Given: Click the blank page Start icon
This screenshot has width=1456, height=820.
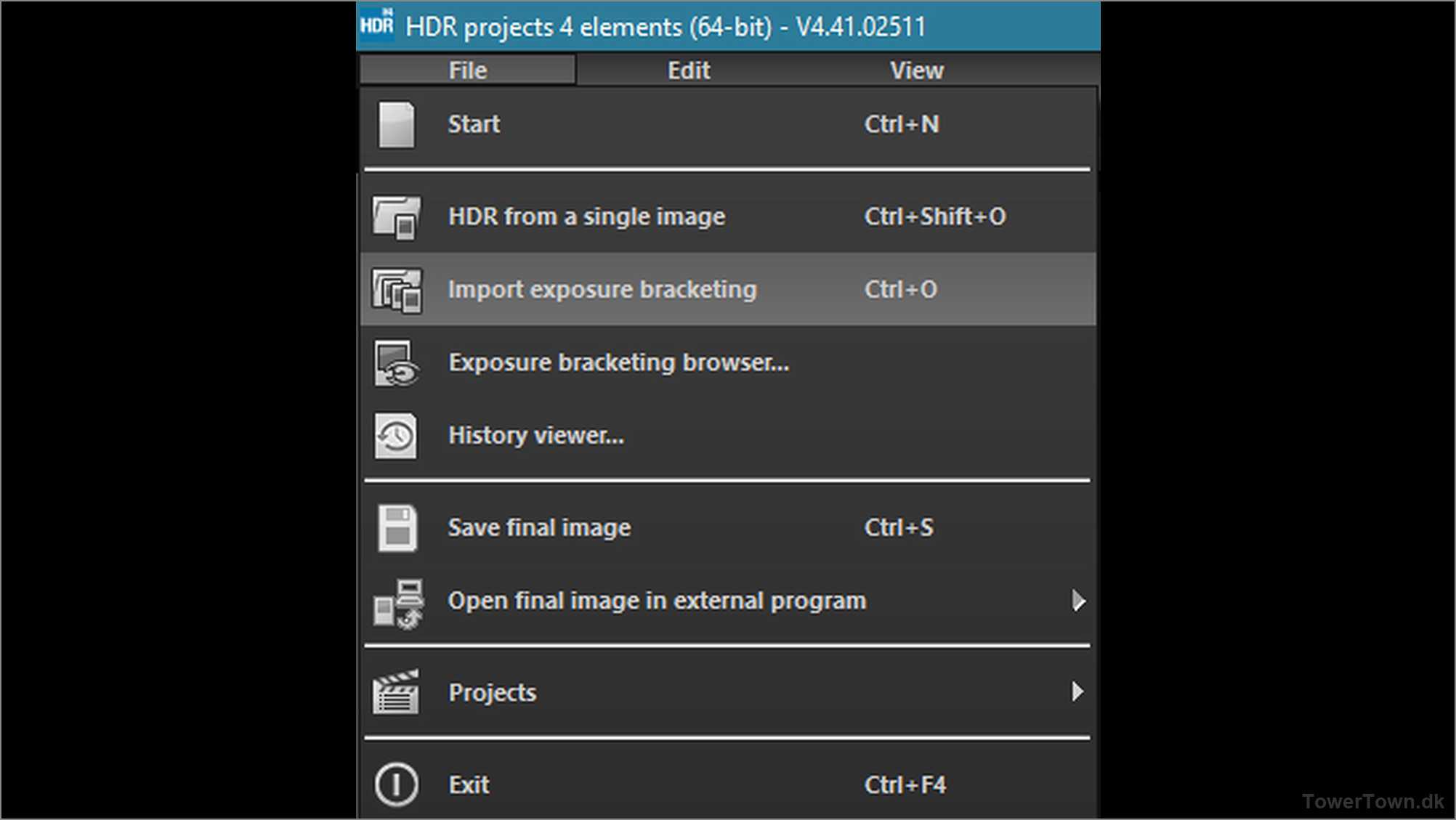Looking at the screenshot, I should point(397,125).
